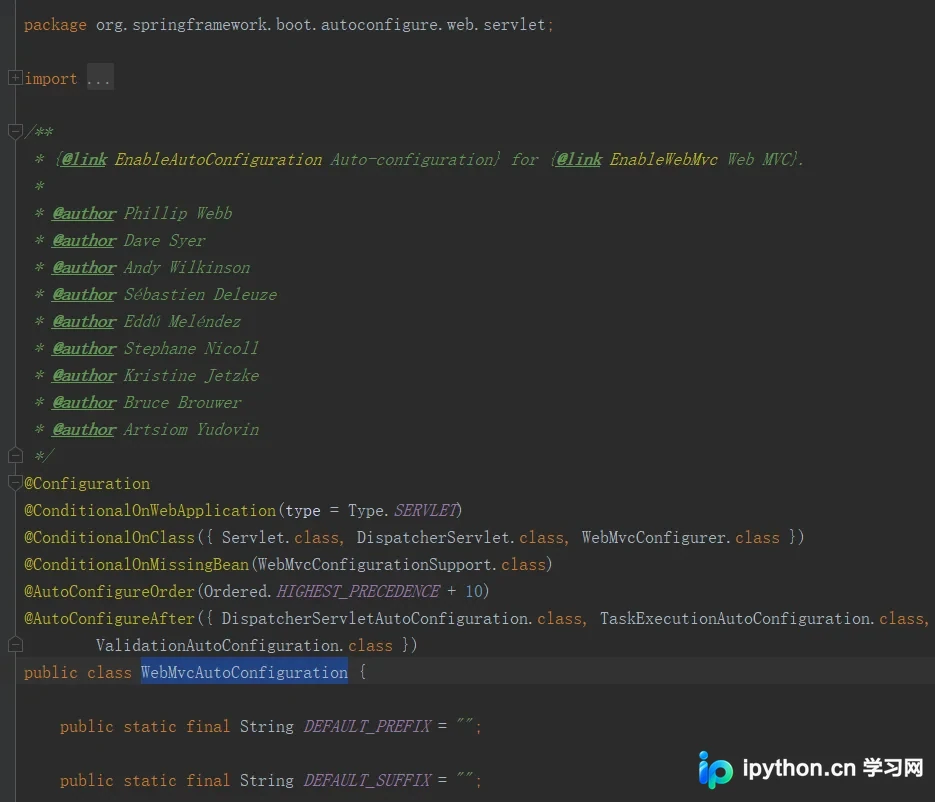Click the @ConditionalOnWebApplication annotation
This screenshot has height=802, width=935.
[x=150, y=510]
